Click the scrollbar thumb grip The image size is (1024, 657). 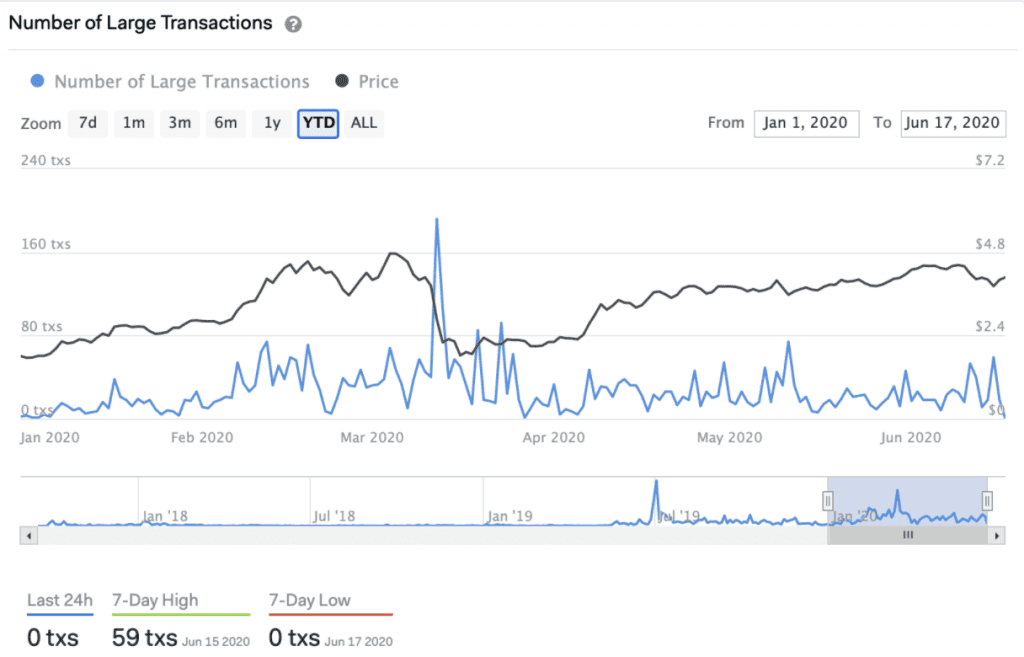point(908,536)
